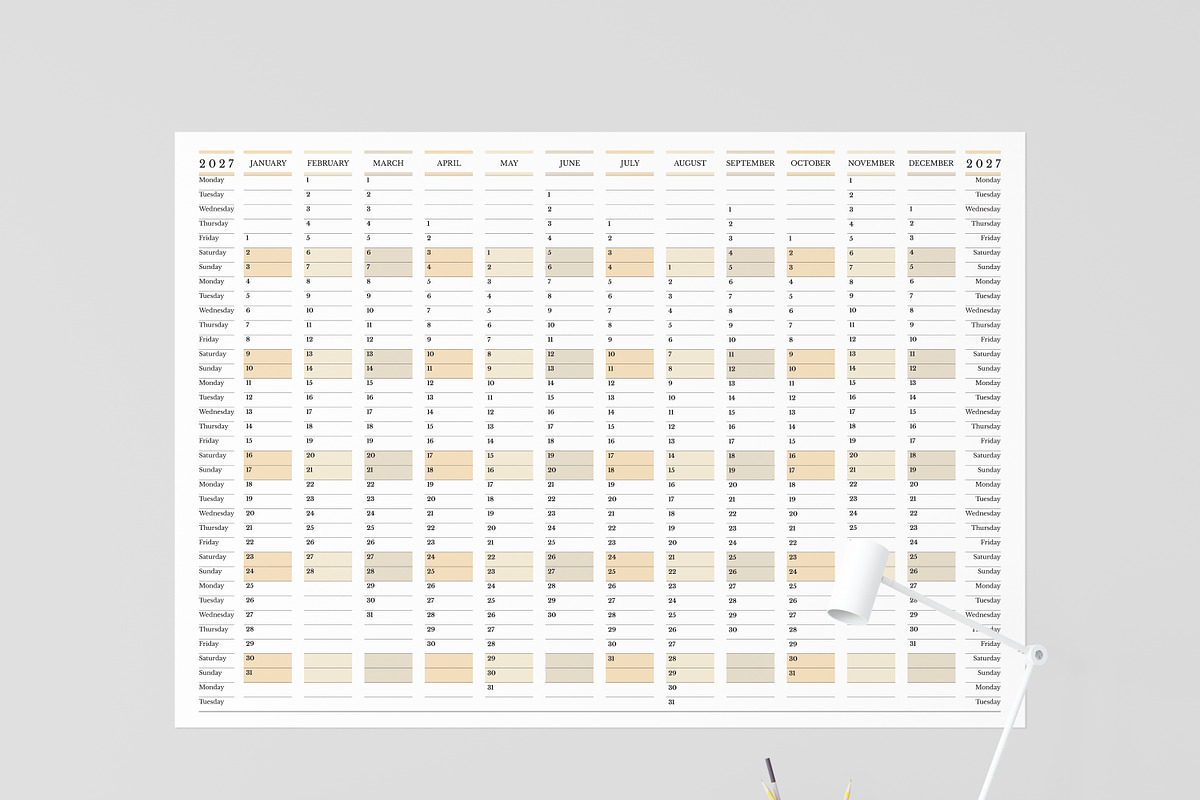1200x800 pixels.
Task: Select date 17 in the March column
Action: coord(370,412)
